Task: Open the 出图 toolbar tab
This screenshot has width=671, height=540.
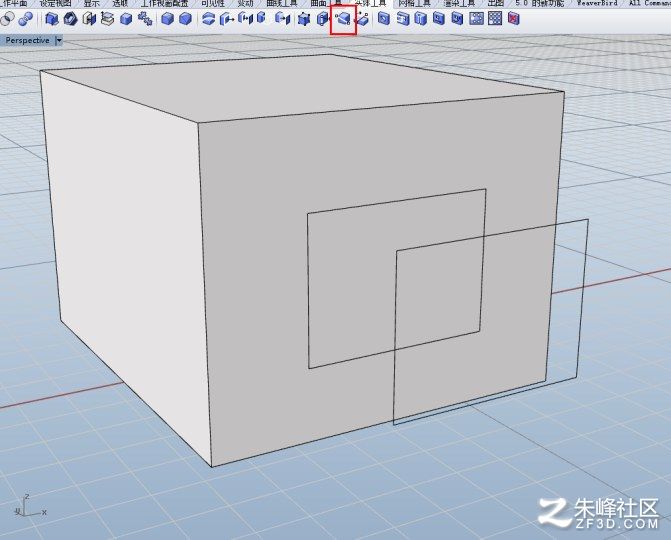Action: (x=495, y=3)
